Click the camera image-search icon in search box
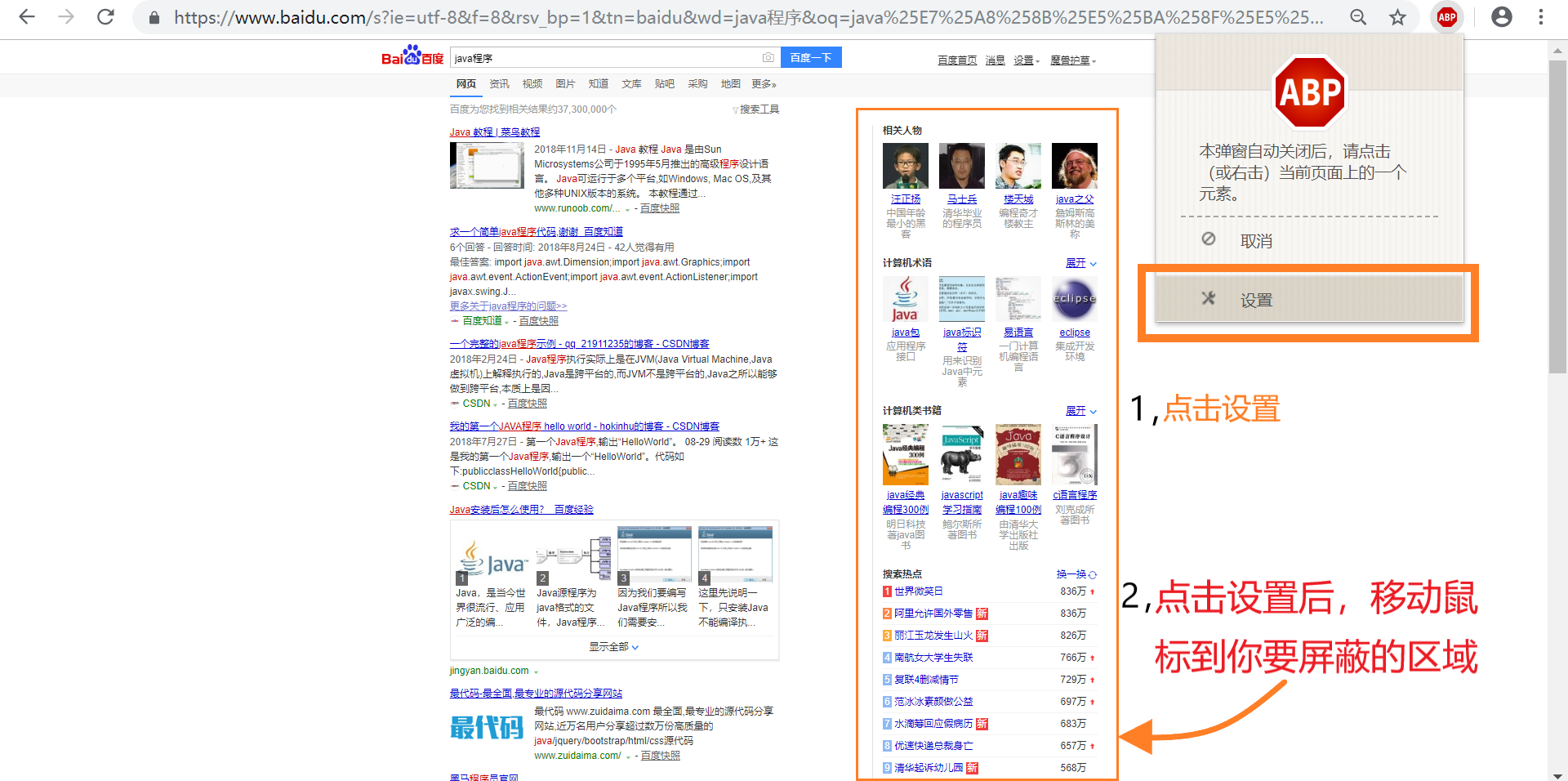The height and width of the screenshot is (781, 1568). click(x=768, y=57)
